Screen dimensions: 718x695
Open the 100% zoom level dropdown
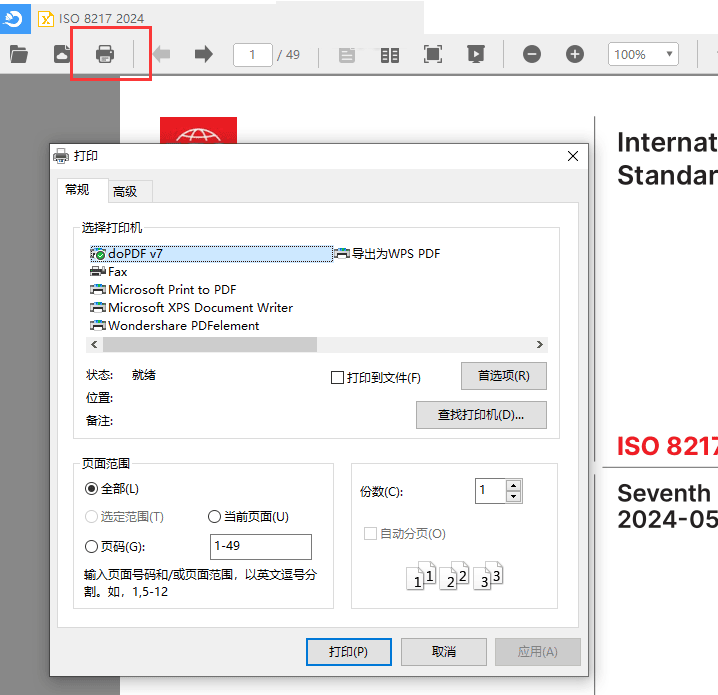point(642,55)
